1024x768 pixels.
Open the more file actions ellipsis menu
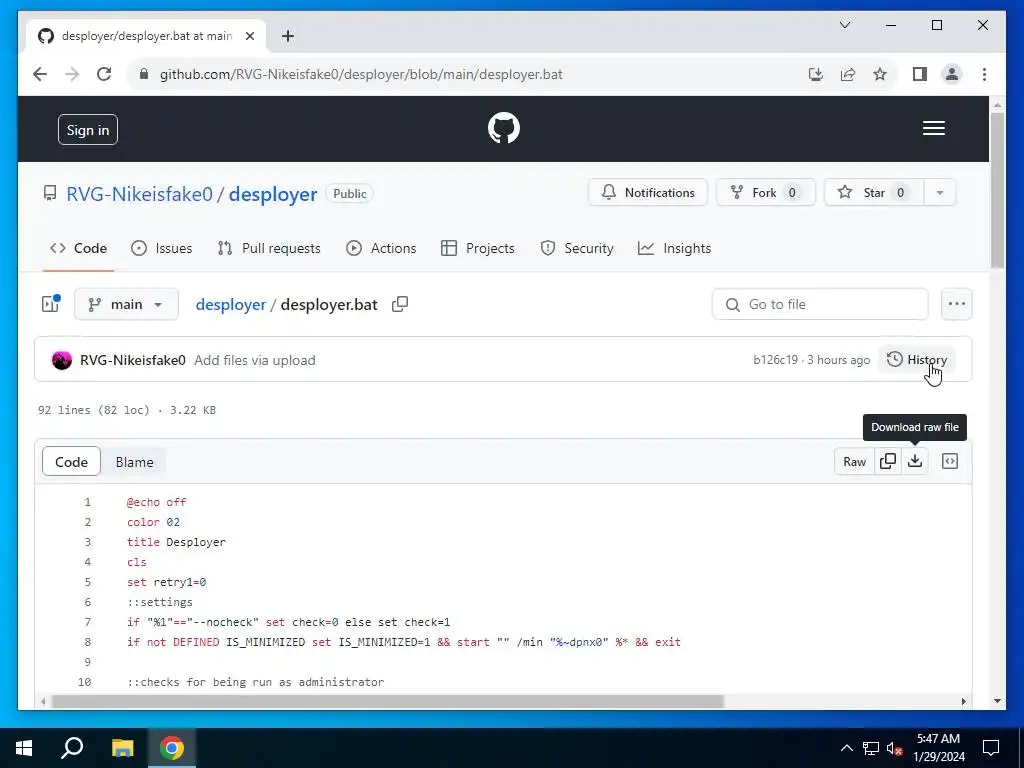click(957, 304)
